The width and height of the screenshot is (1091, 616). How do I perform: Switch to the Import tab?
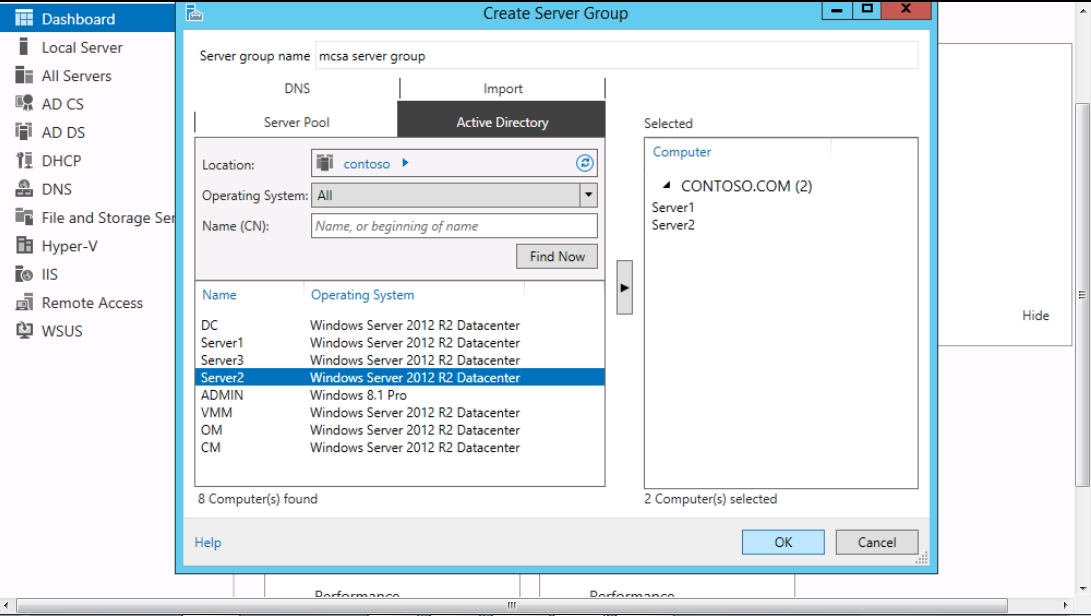(503, 88)
